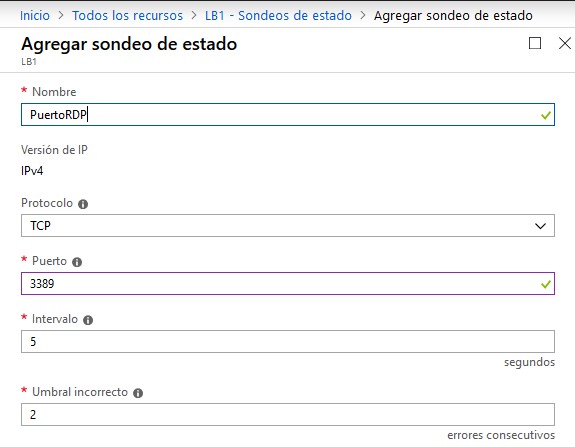Click the Protocolo info icon
This screenshot has height=447, width=575.
83,204
